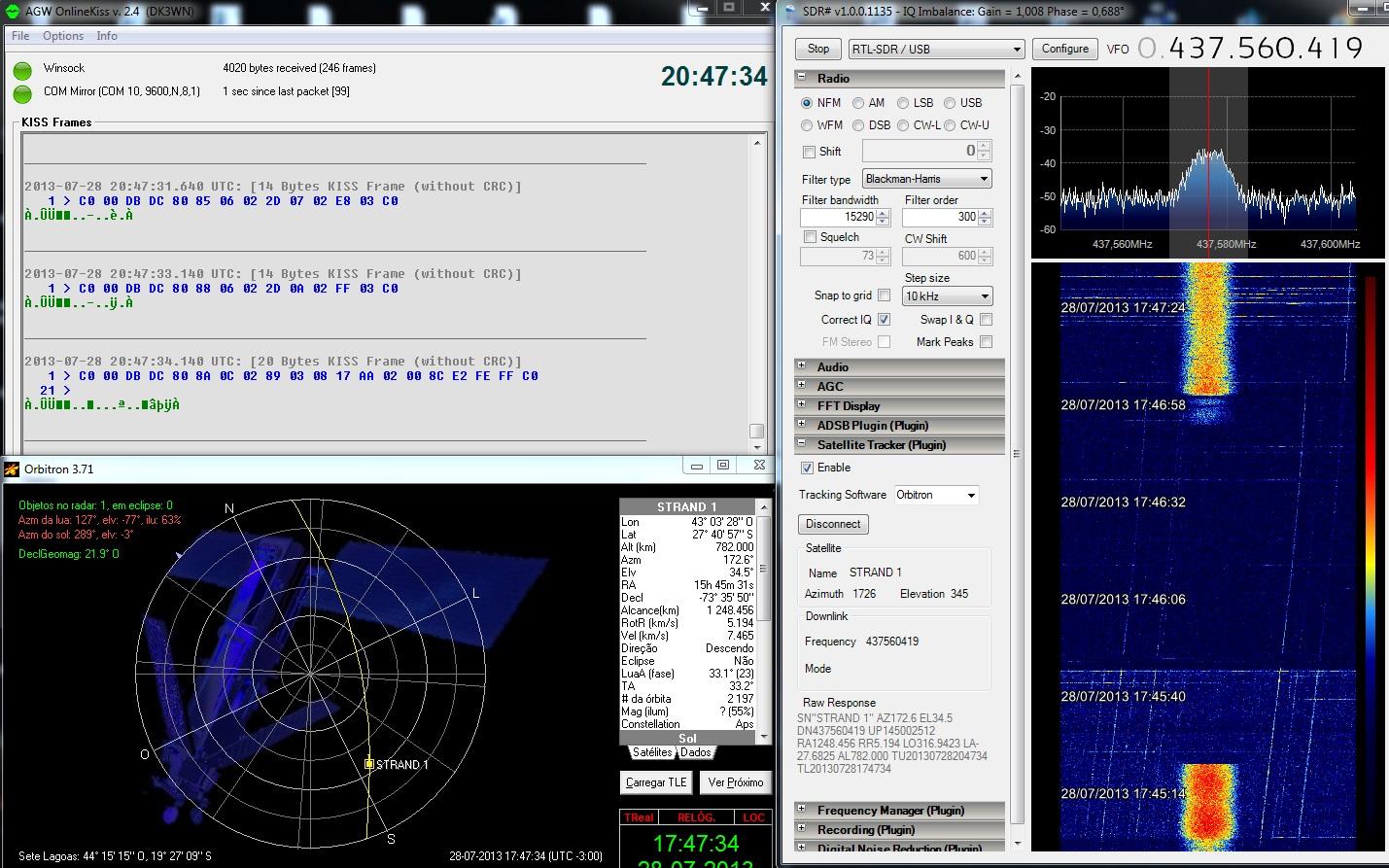Open the Options menu in OnlineKiss
Screen dimensions: 1389x868
point(63,36)
